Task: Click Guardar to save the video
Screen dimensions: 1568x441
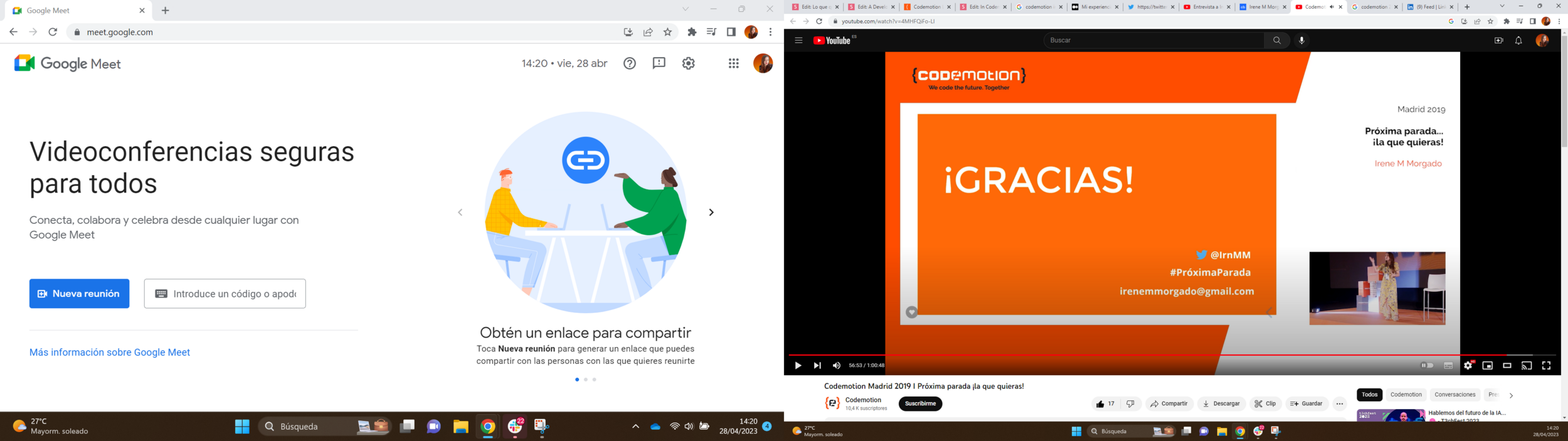Action: [x=1306, y=404]
